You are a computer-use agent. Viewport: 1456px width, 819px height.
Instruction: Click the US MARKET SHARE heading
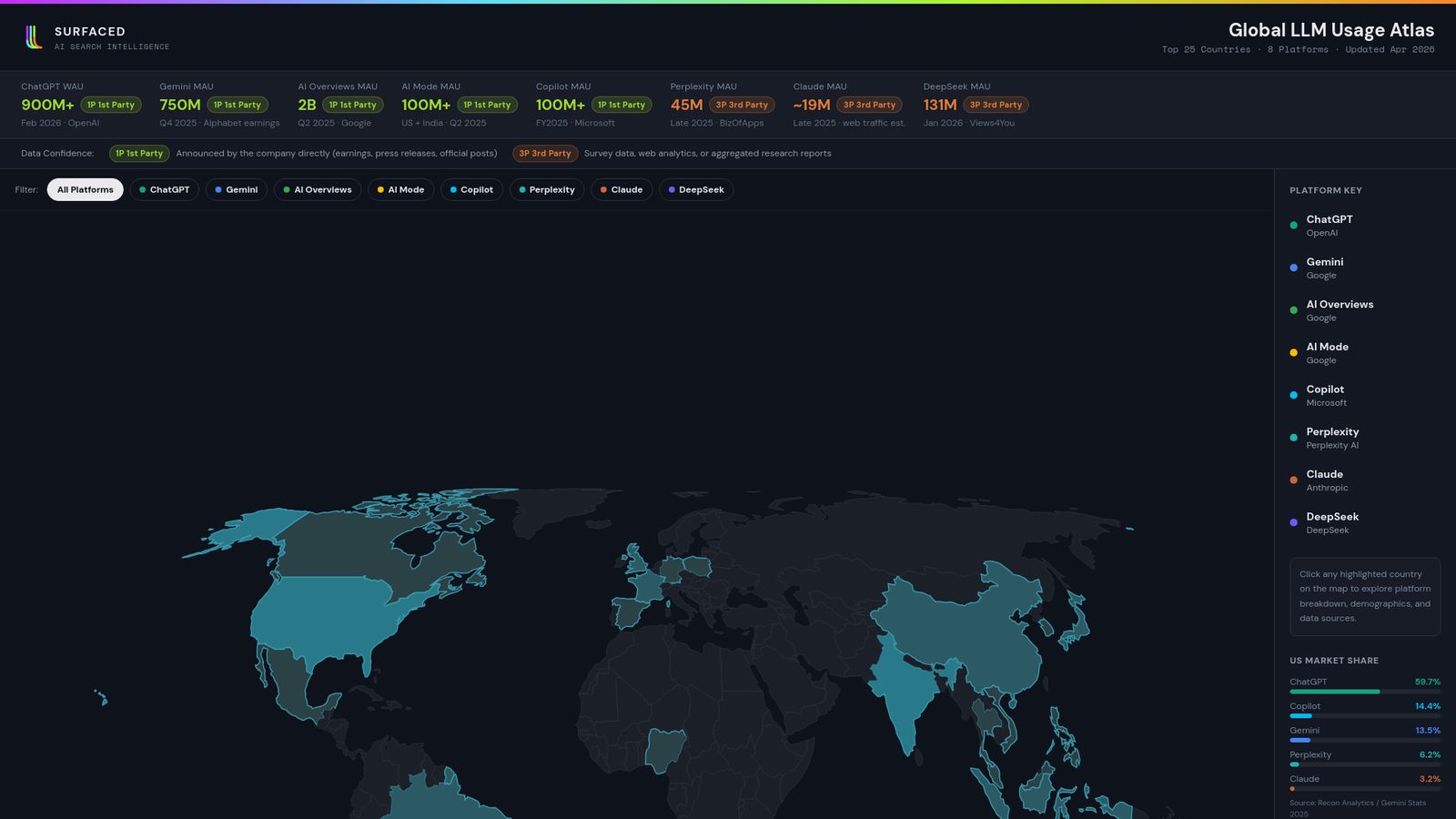[x=1334, y=661]
